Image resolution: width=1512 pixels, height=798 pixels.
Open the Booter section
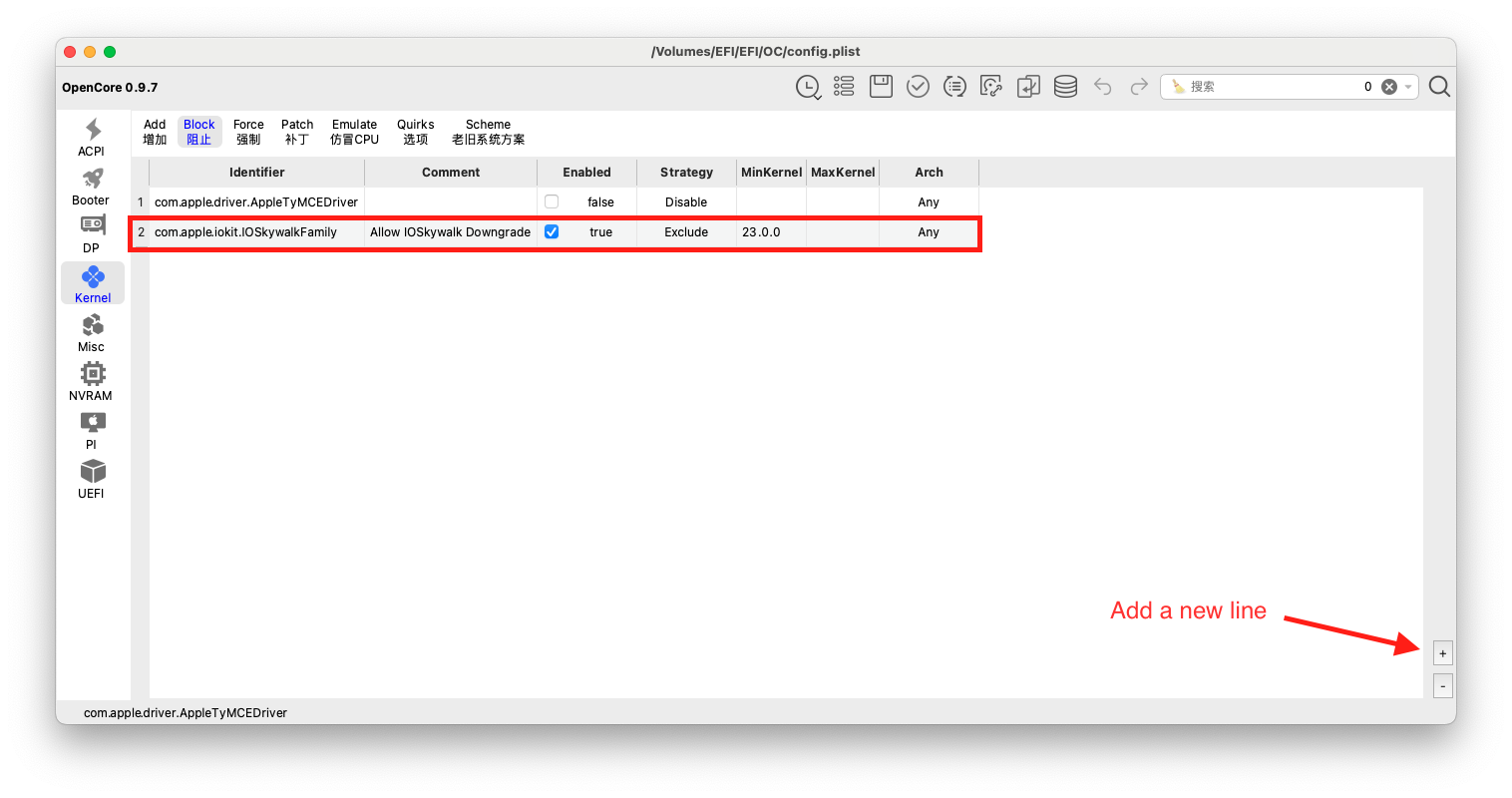(92, 186)
